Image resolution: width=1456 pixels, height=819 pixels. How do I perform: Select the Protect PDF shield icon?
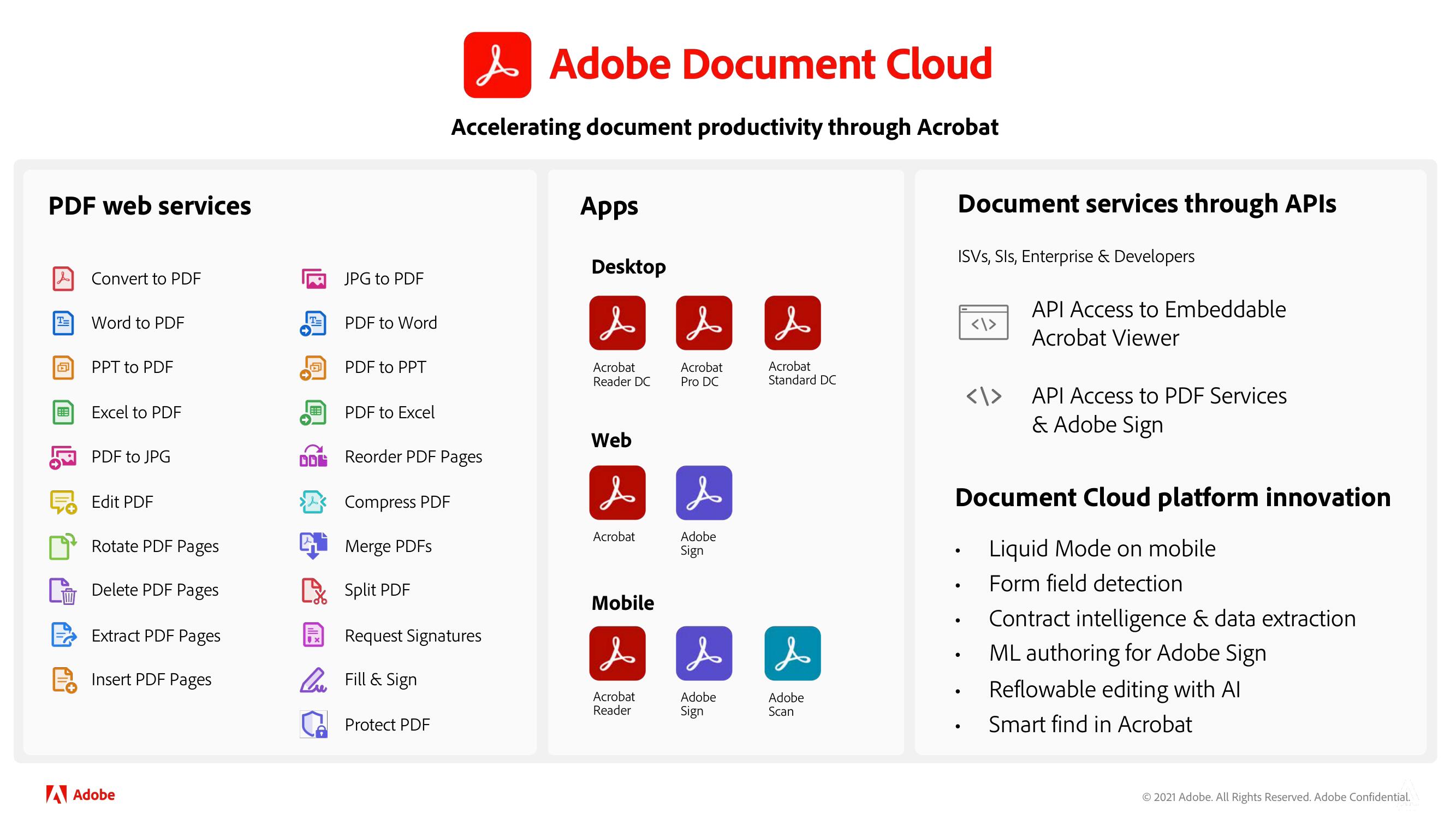coord(314,725)
